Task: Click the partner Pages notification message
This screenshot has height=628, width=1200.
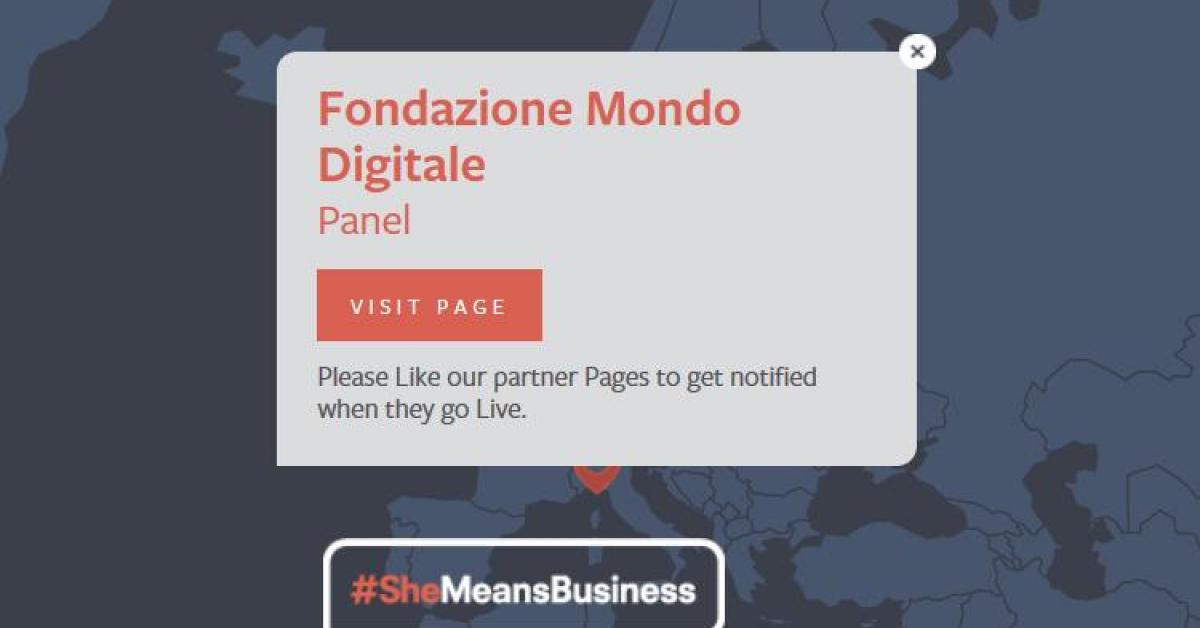Action: [x=567, y=393]
